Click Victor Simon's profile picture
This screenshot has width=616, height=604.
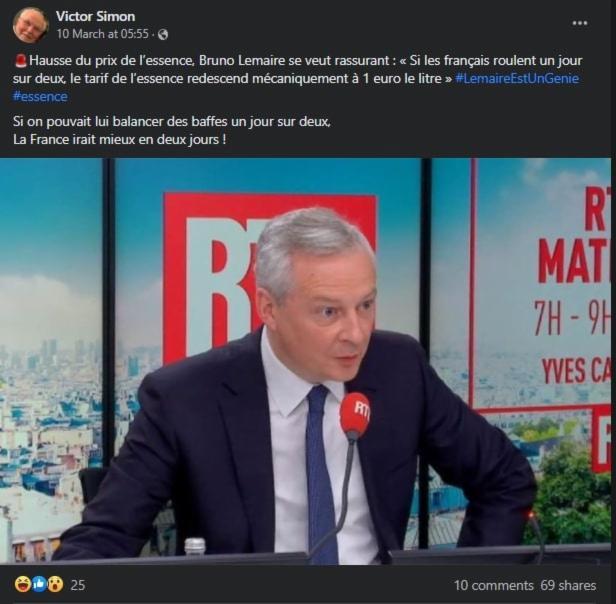click(30, 25)
